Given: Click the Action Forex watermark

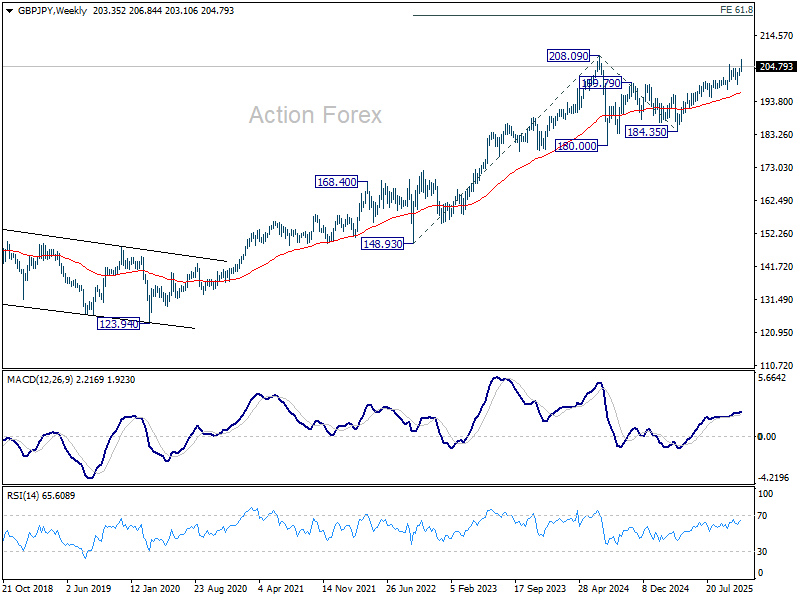Looking at the screenshot, I should (315, 115).
